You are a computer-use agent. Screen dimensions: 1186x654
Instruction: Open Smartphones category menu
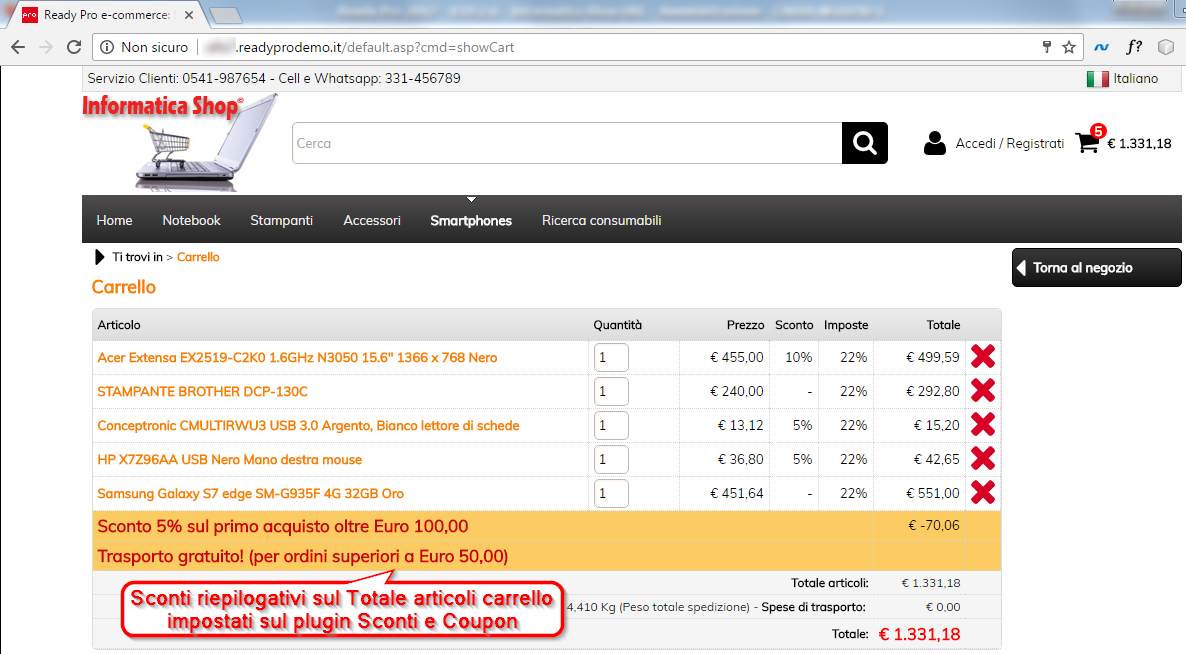pos(471,221)
